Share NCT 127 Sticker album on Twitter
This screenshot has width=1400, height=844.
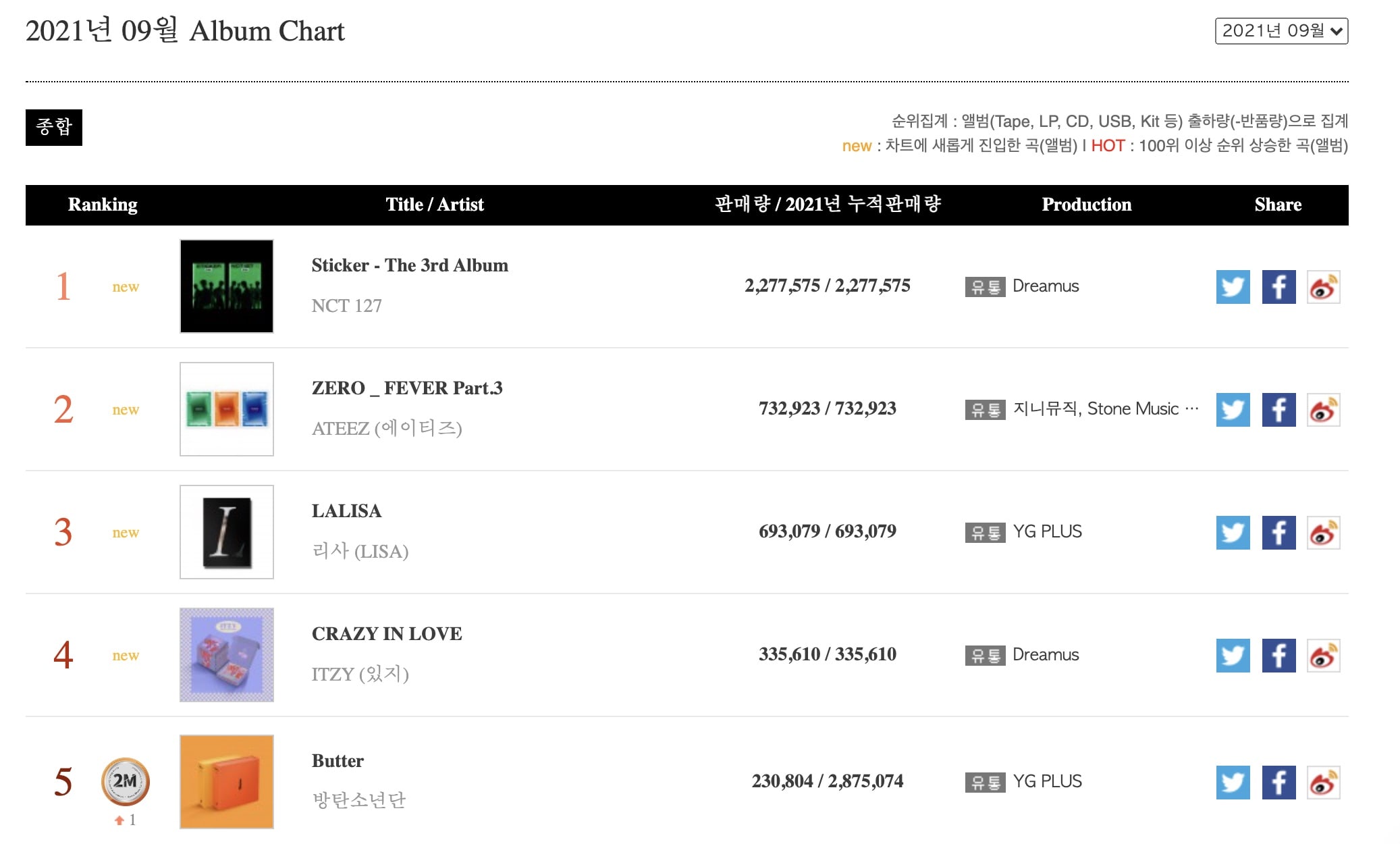click(1233, 287)
